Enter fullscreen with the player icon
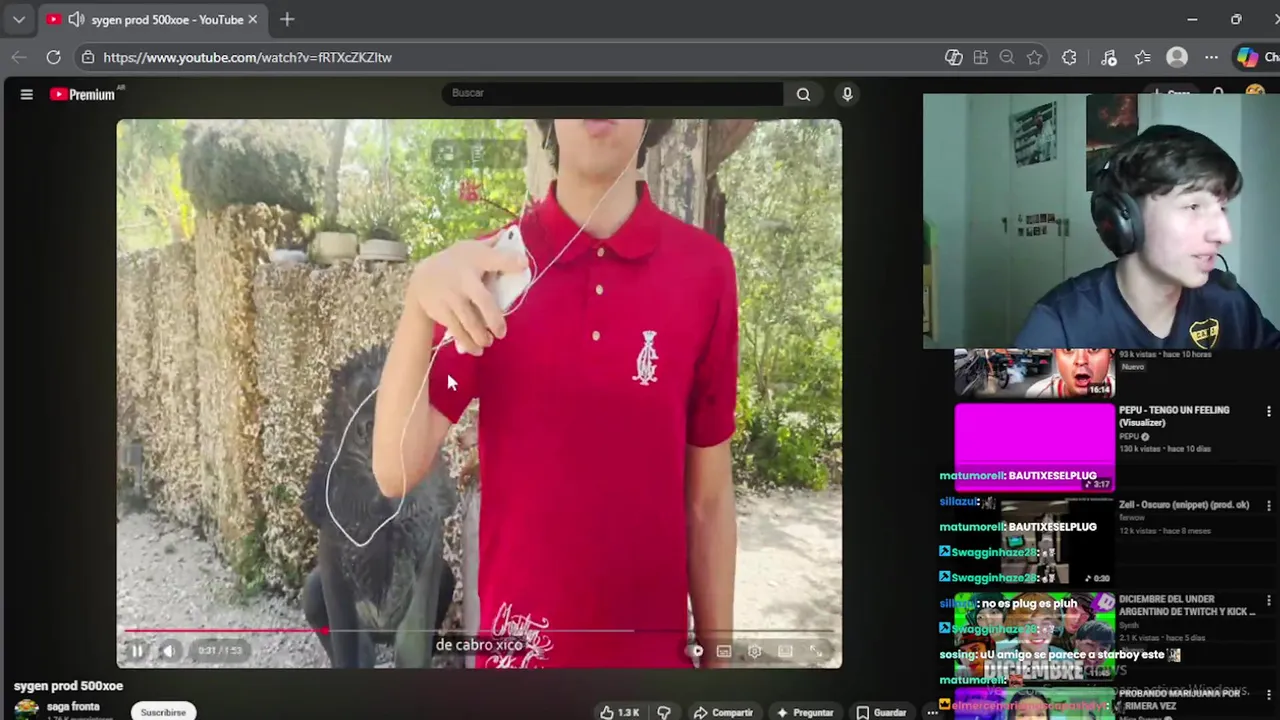This screenshot has height=720, width=1280. coord(816,652)
